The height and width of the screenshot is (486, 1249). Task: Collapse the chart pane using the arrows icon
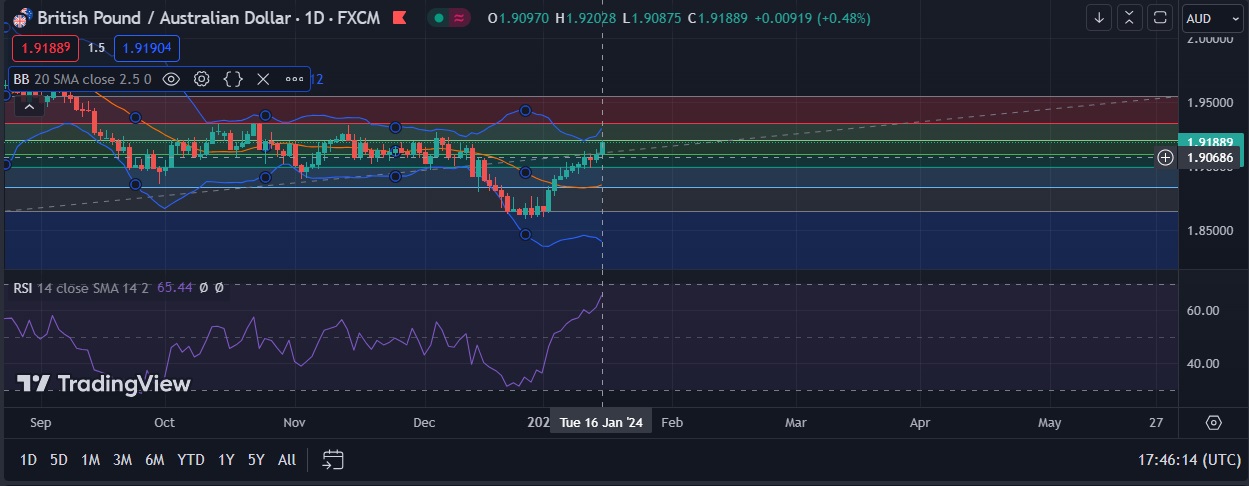coord(1130,18)
